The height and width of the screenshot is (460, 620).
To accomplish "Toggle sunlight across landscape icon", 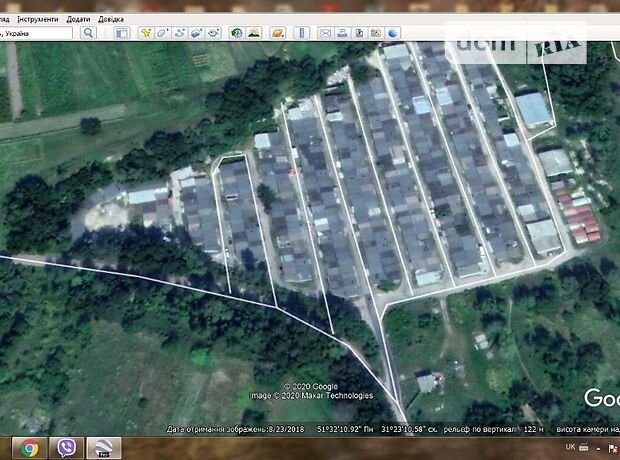I will 254,33.
